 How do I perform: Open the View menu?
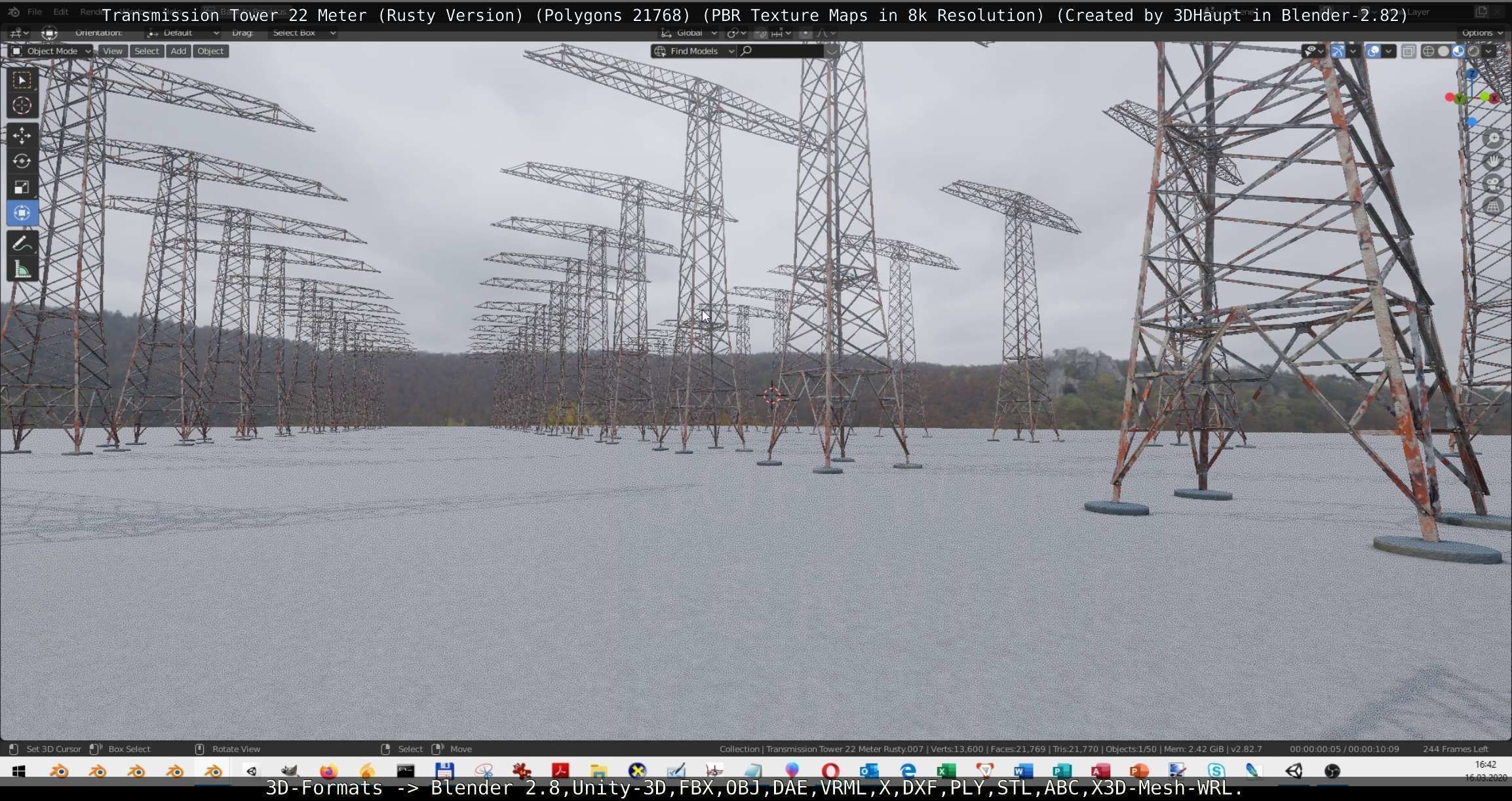[x=112, y=51]
